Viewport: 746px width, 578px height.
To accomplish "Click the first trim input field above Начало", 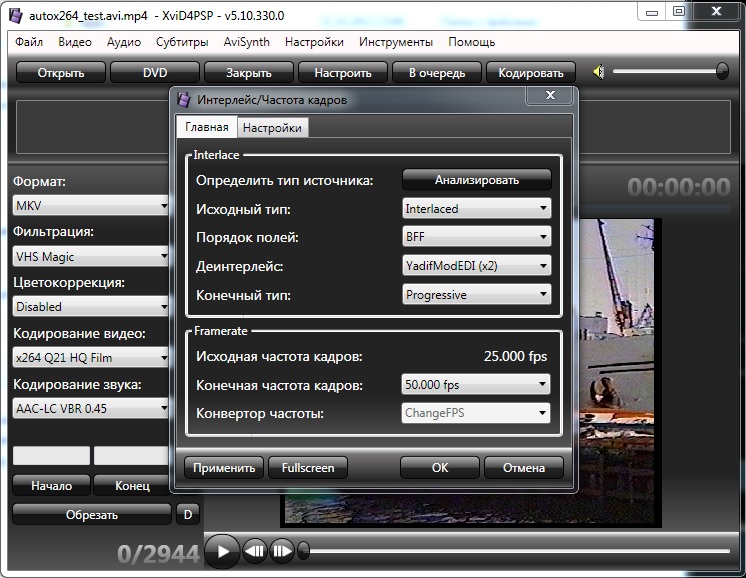I will pyautogui.click(x=51, y=456).
